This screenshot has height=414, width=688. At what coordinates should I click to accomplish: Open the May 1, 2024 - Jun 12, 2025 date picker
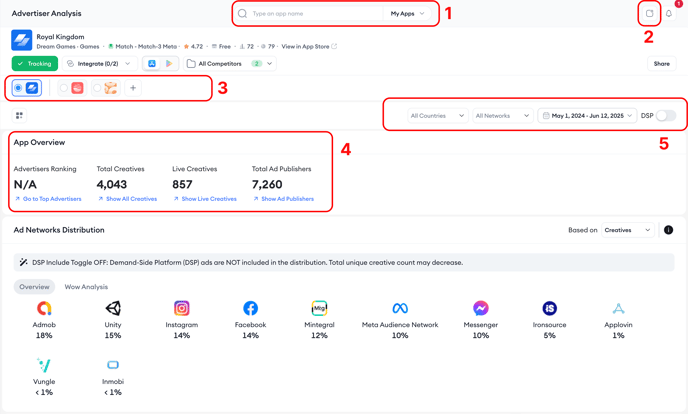[587, 116]
